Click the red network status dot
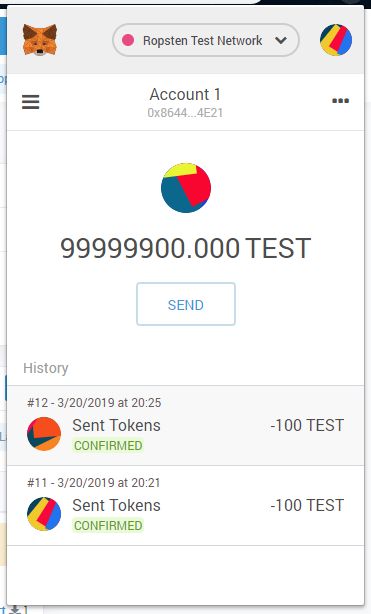 [x=128, y=40]
